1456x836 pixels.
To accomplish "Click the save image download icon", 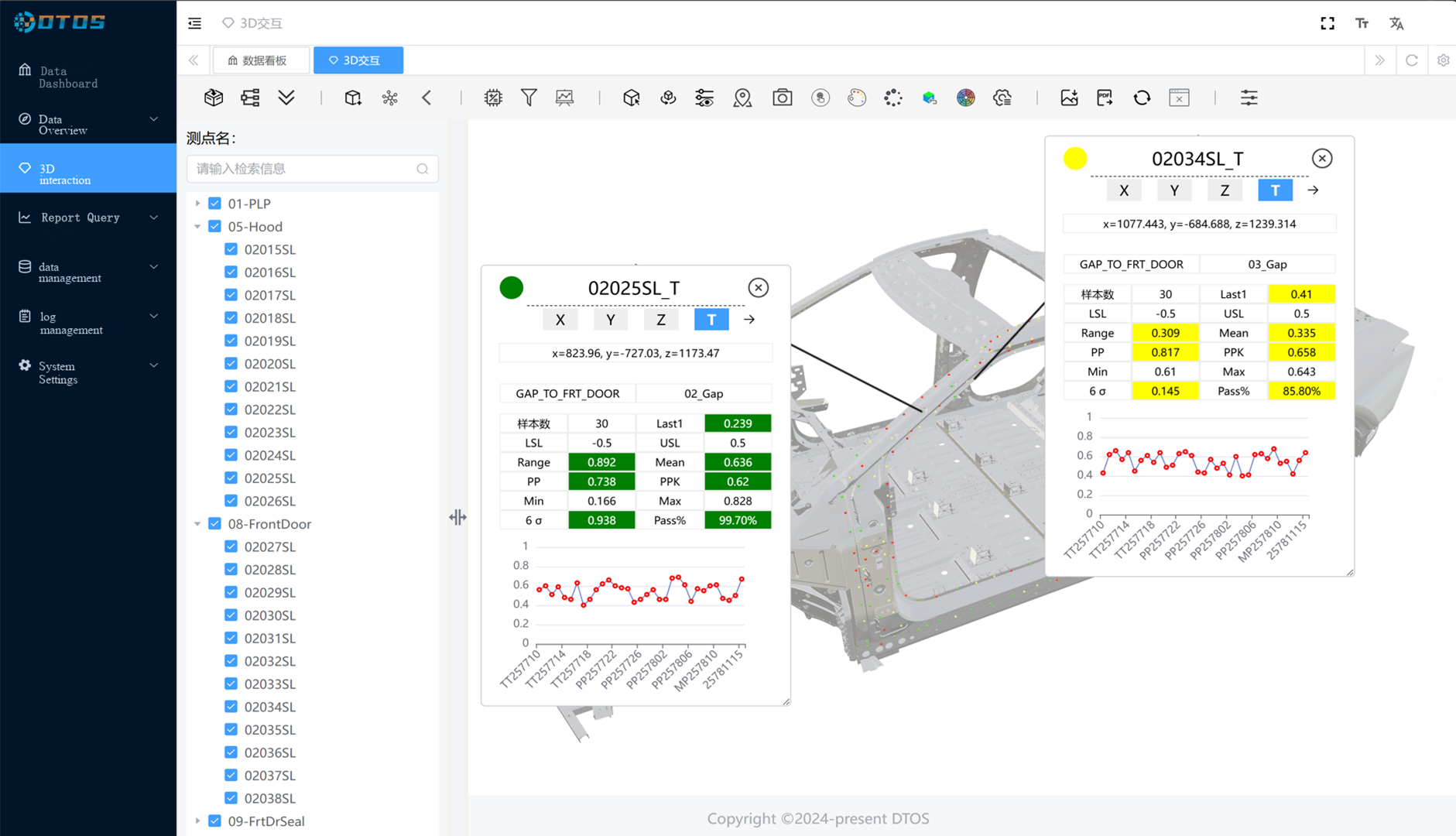I will pos(1069,98).
